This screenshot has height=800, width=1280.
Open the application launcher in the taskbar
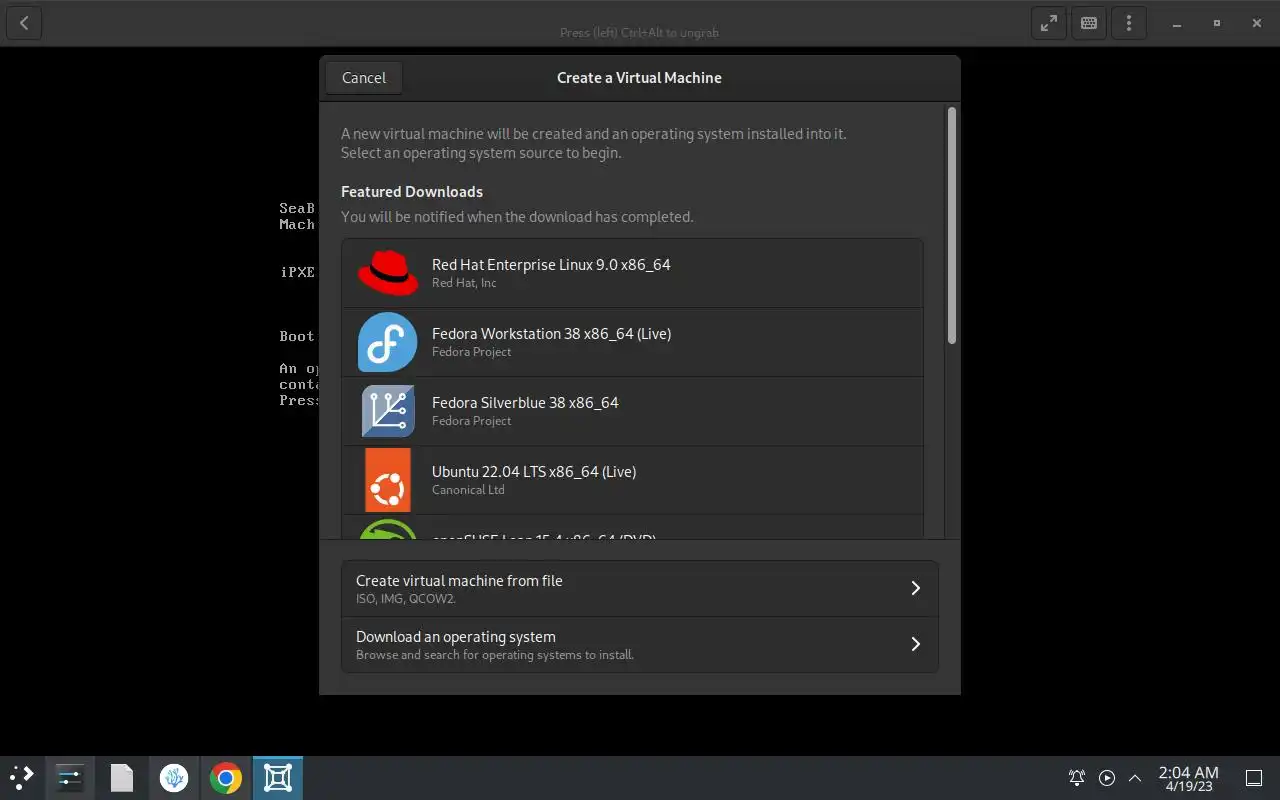point(22,778)
